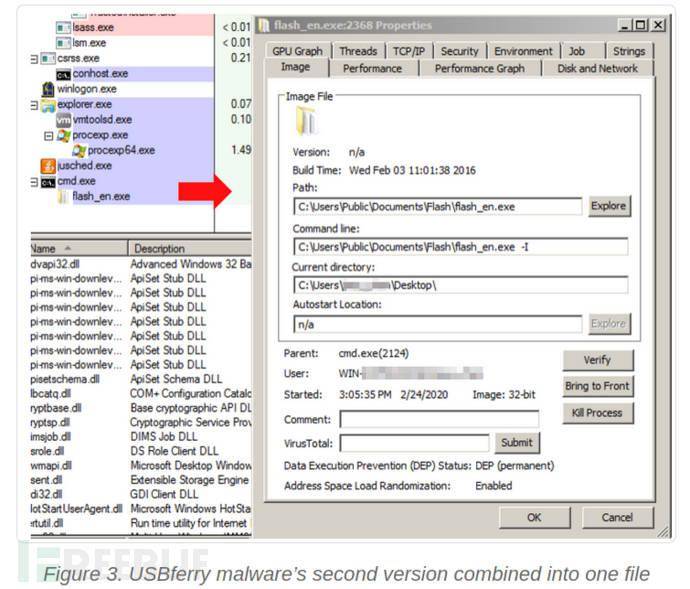Open the Strings tab

tap(628, 51)
